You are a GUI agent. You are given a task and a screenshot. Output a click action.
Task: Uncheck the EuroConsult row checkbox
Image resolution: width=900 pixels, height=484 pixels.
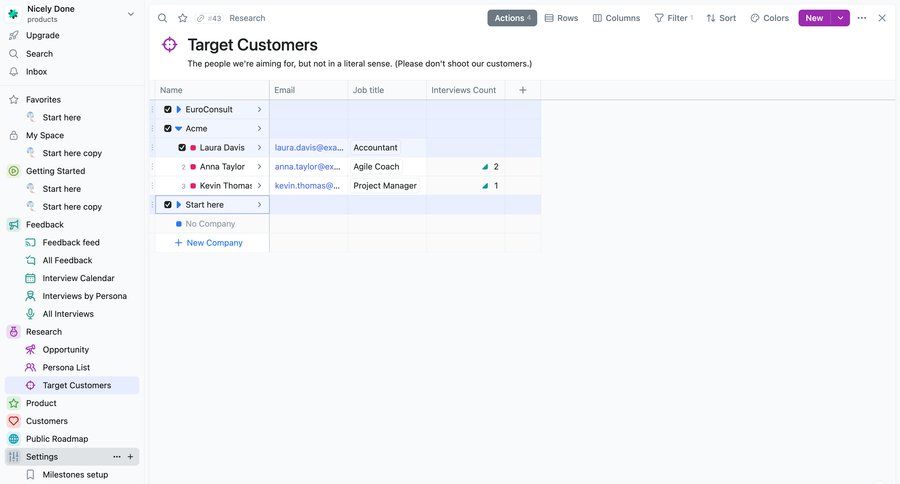168,109
